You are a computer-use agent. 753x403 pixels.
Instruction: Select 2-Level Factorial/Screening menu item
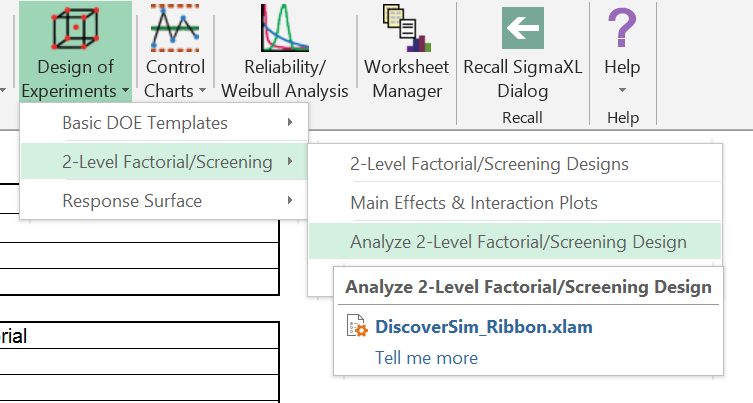166,162
